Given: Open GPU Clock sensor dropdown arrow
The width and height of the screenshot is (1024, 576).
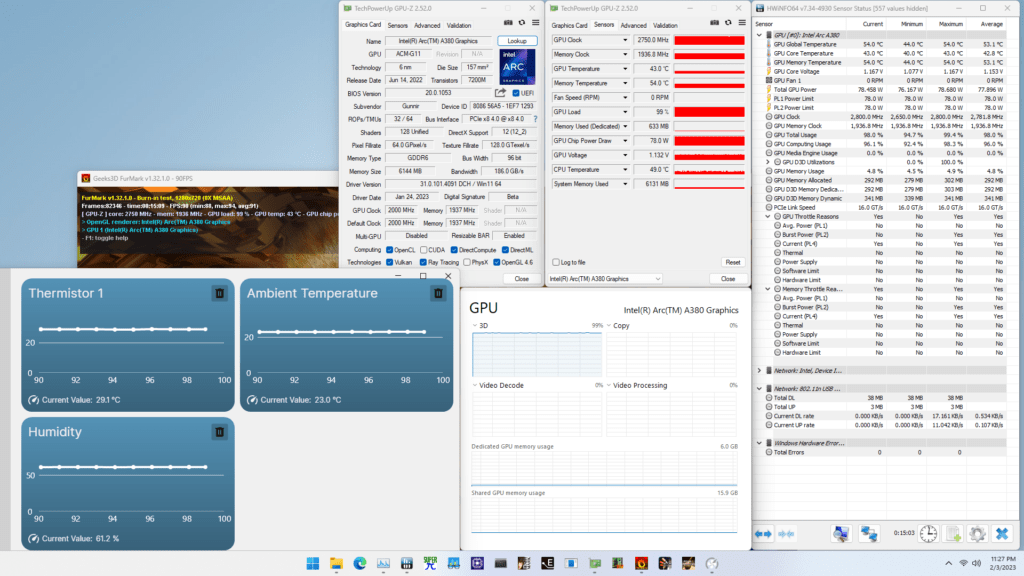Looking at the screenshot, I should tap(625, 40).
